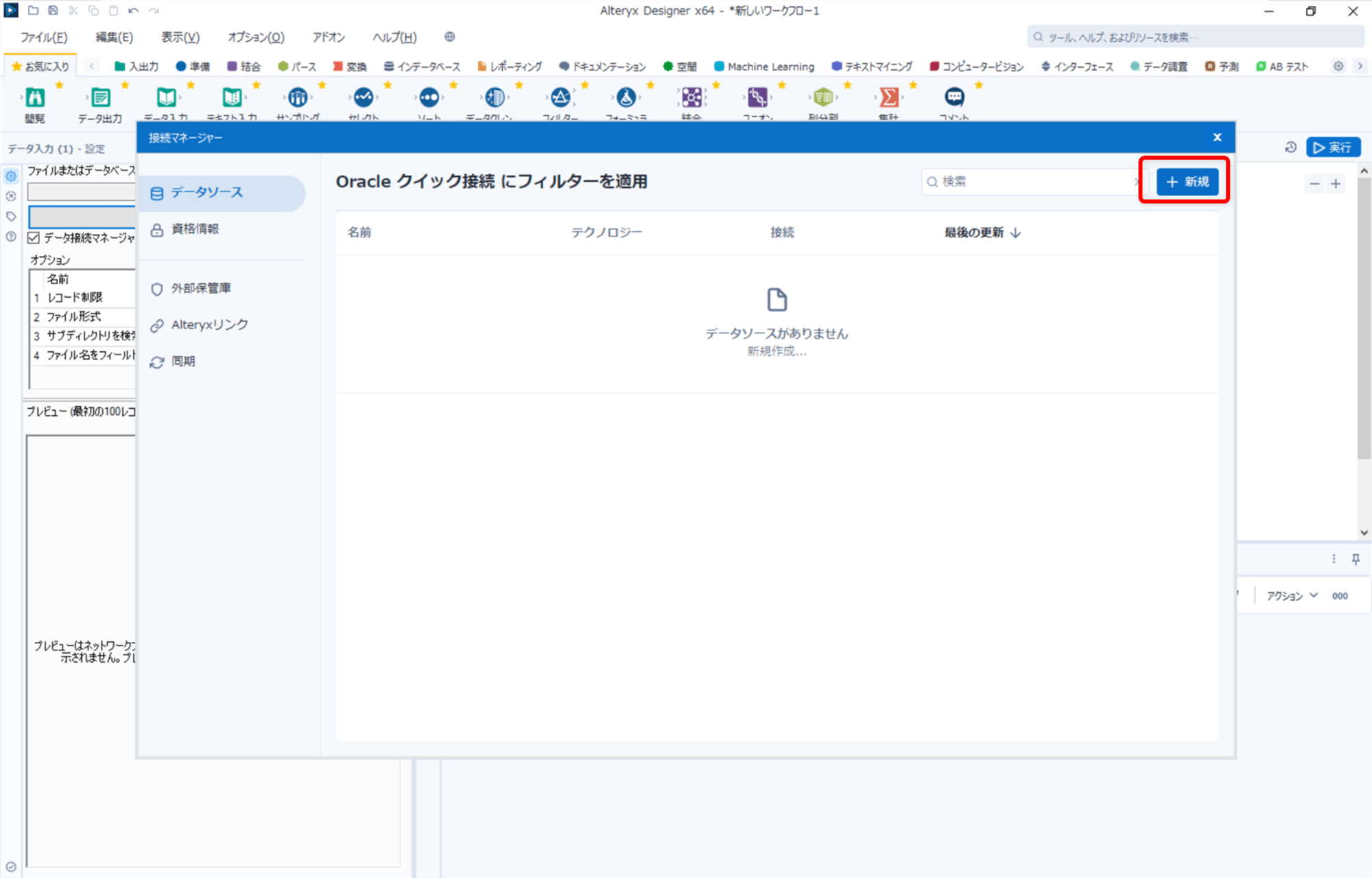Pick the Filter tool triangle icon
This screenshot has height=878, width=1372.
[x=560, y=97]
